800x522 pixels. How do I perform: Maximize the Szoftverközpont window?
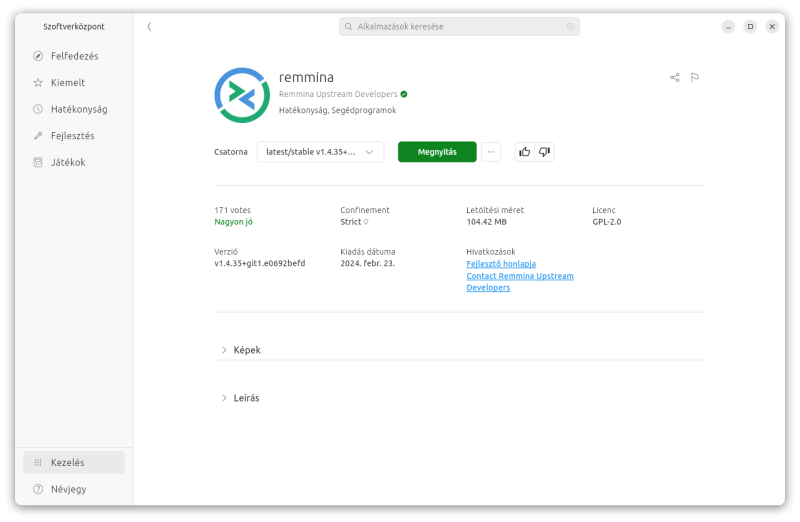coord(750,27)
